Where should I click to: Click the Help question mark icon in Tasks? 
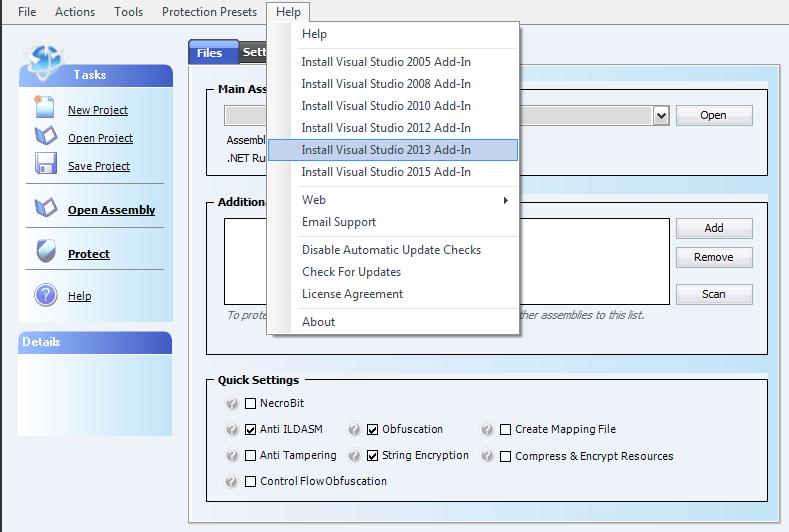pyautogui.click(x=45, y=295)
